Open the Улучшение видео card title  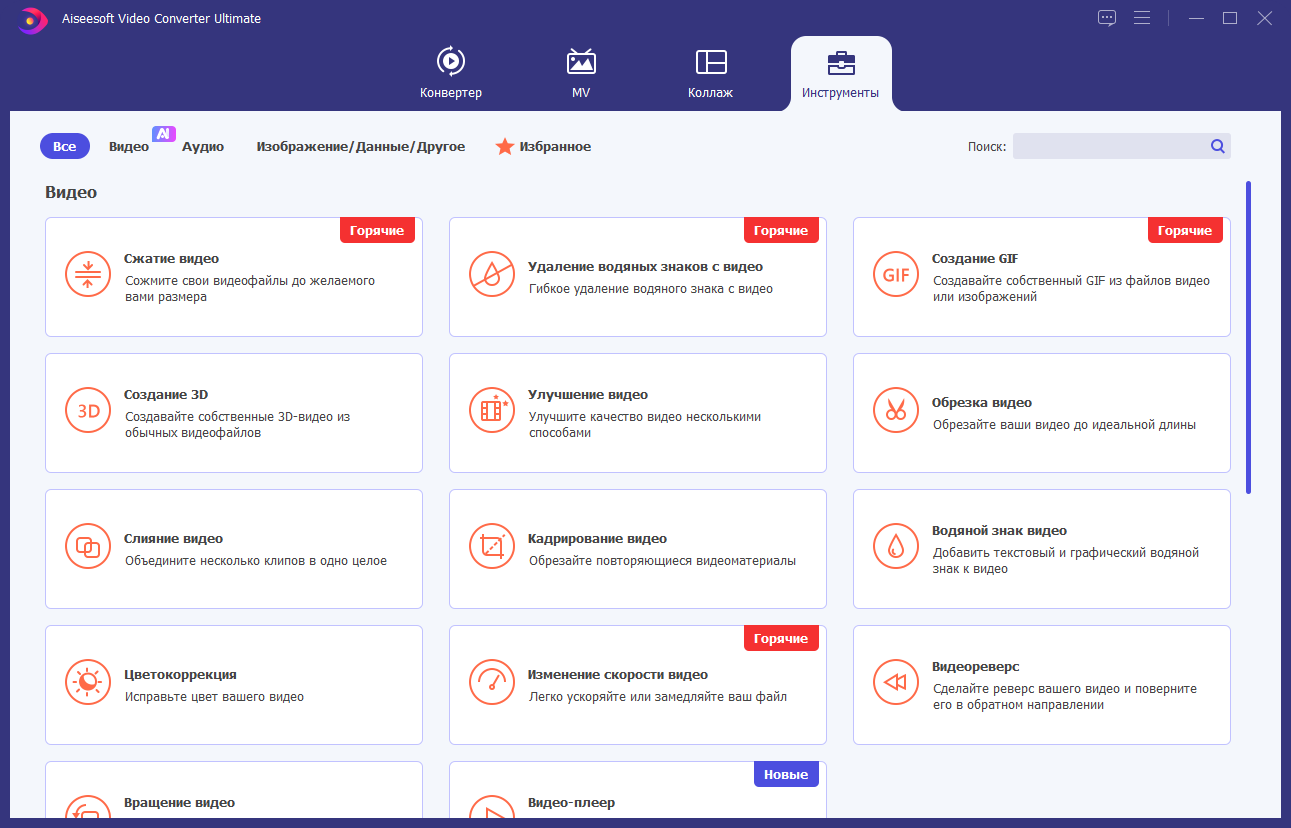tap(588, 395)
